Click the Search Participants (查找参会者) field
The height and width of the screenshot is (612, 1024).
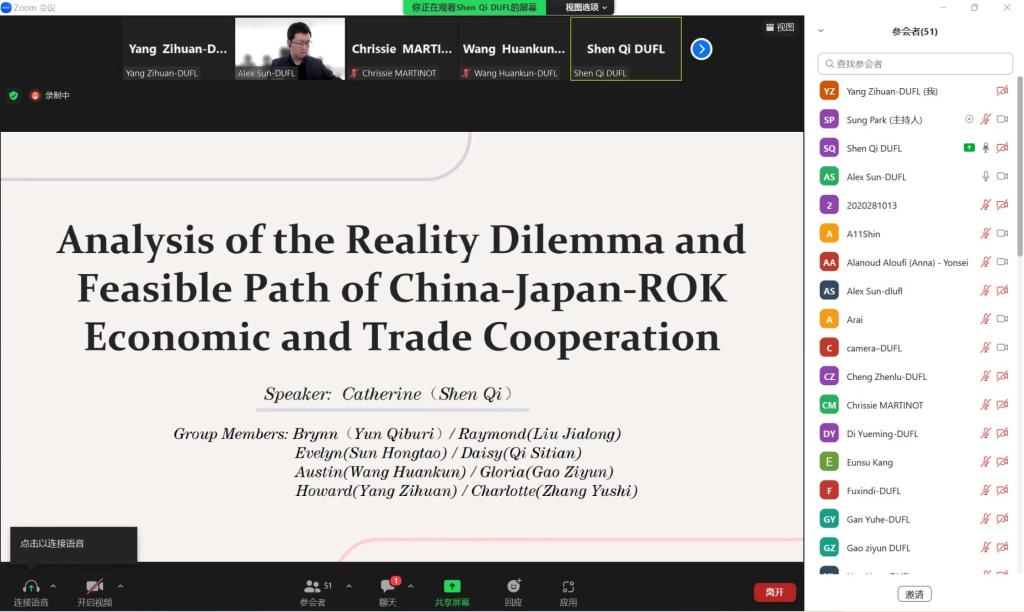pyautogui.click(x=914, y=64)
